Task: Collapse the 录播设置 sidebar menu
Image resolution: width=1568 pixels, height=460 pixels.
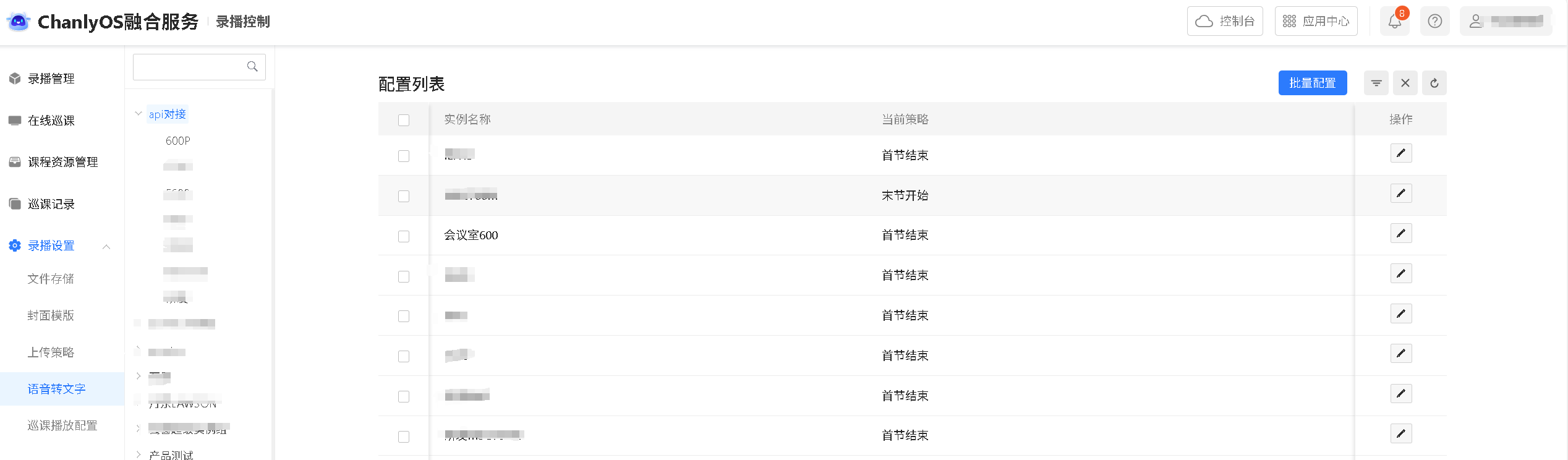Action: (106, 246)
